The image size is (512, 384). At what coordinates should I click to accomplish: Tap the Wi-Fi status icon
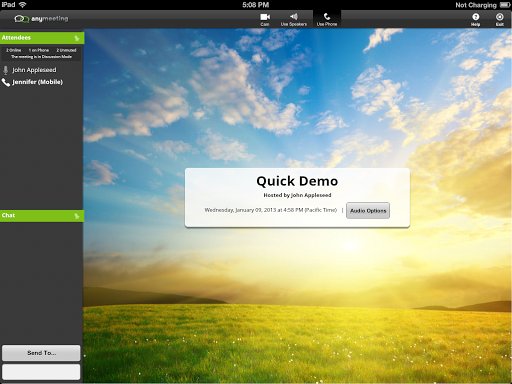click(23, 5)
